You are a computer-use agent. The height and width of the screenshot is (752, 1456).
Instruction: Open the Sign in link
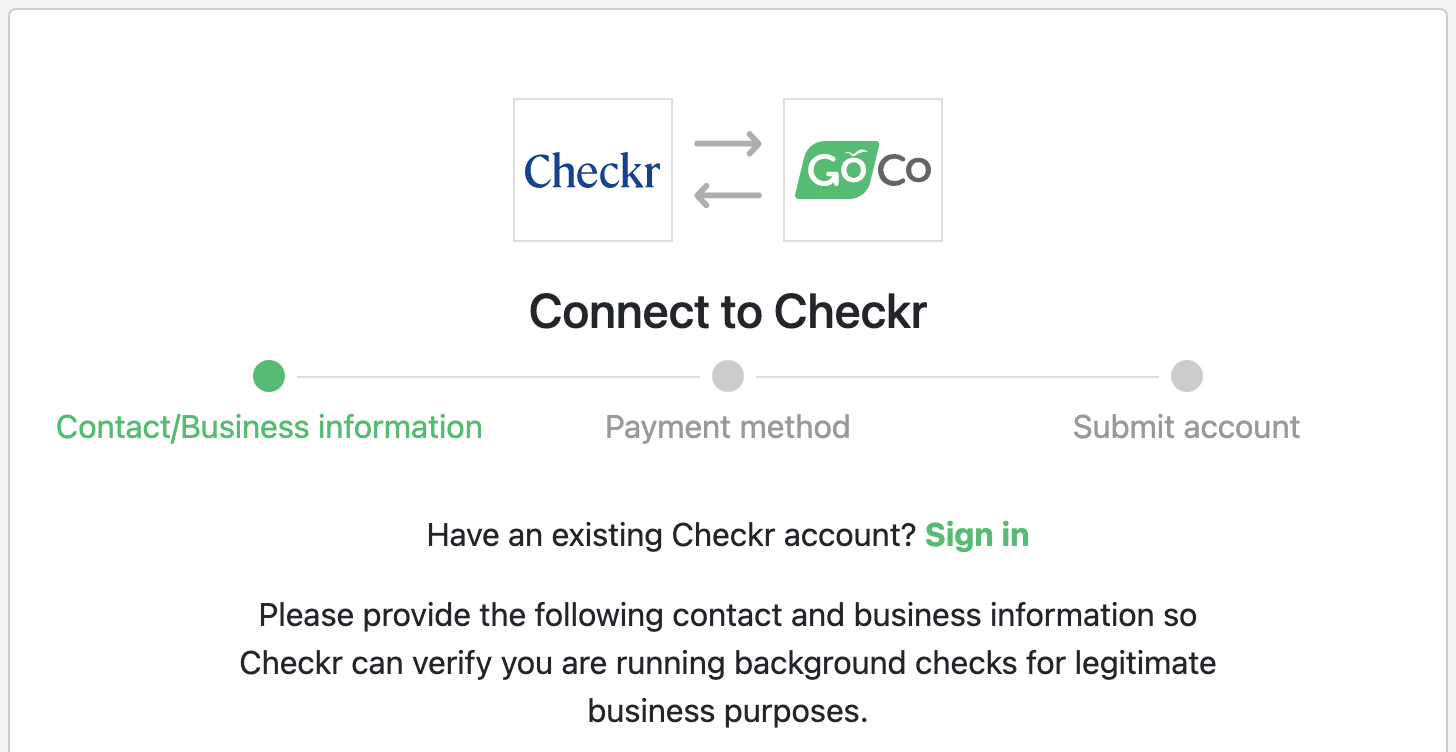977,535
